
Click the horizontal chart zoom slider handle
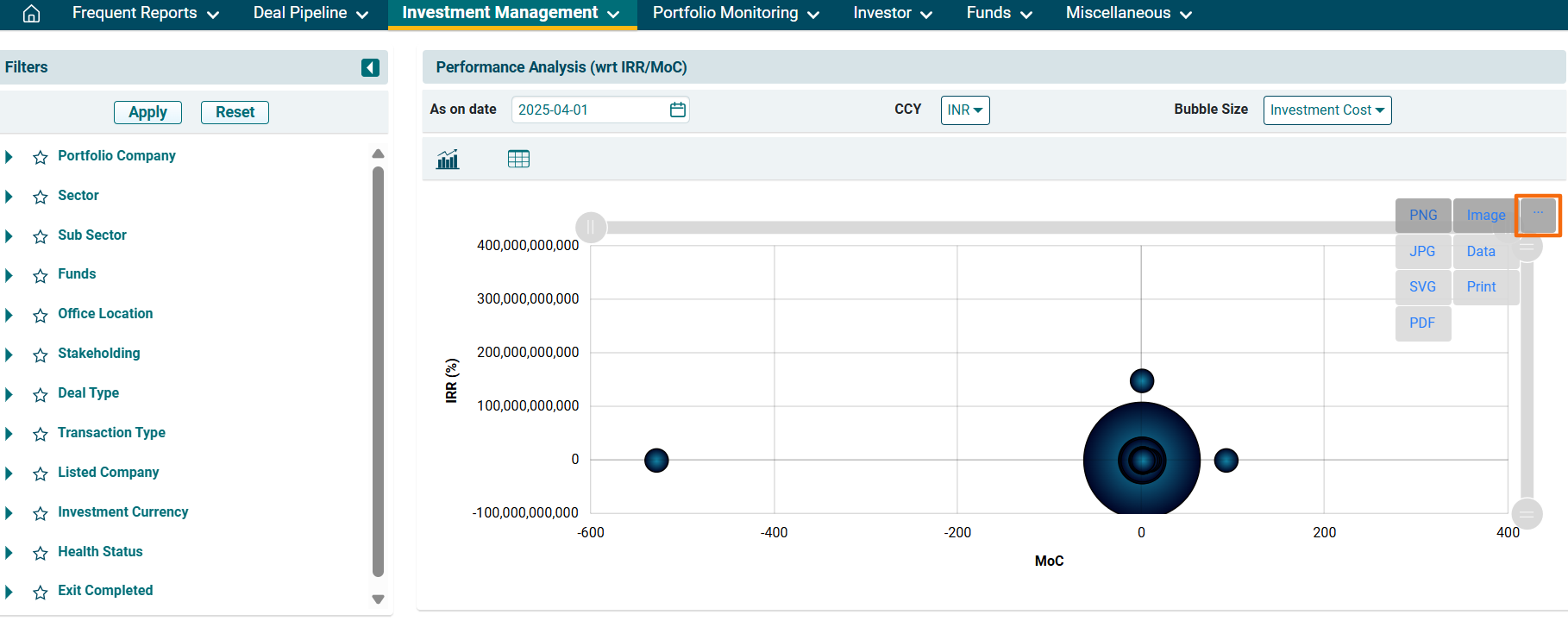591,228
